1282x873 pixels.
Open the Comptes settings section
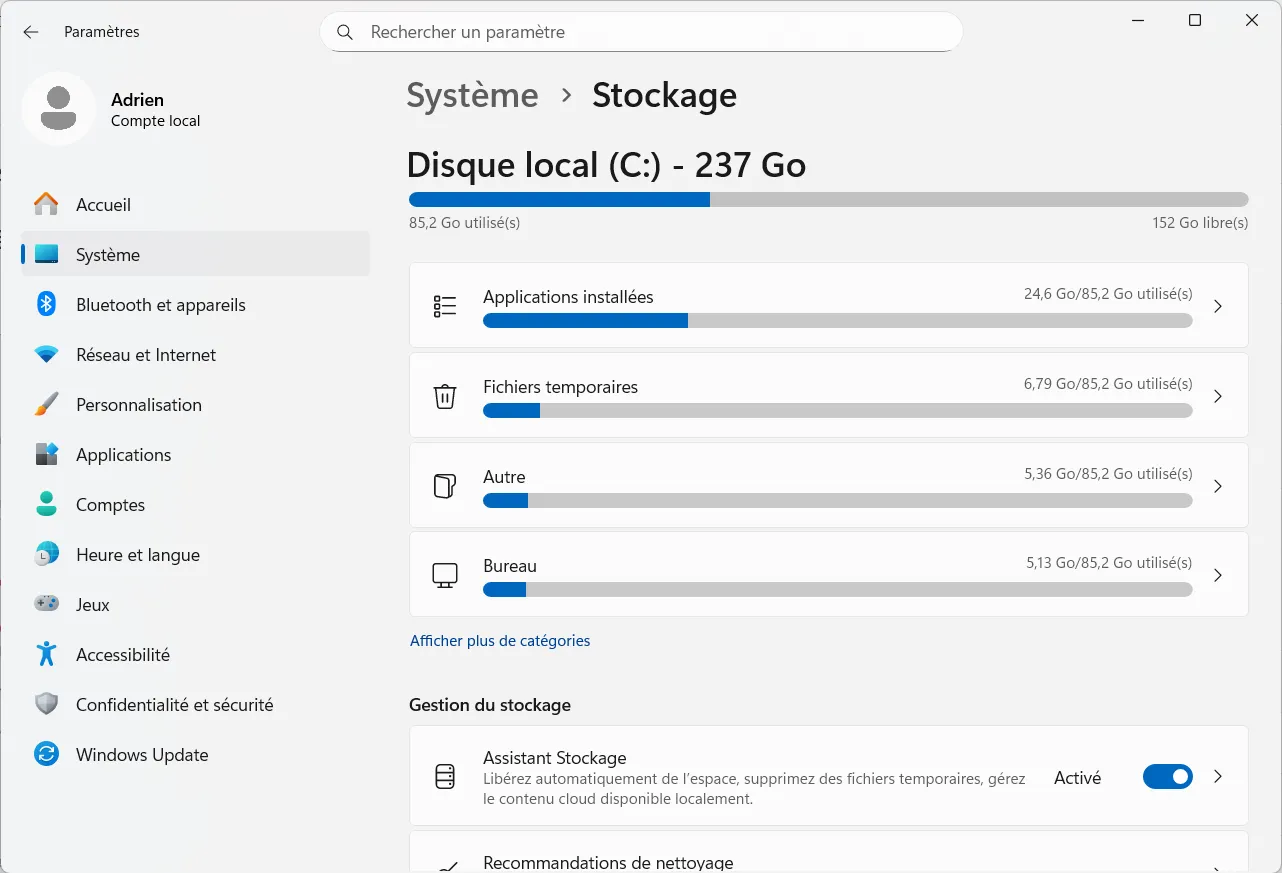tap(110, 505)
